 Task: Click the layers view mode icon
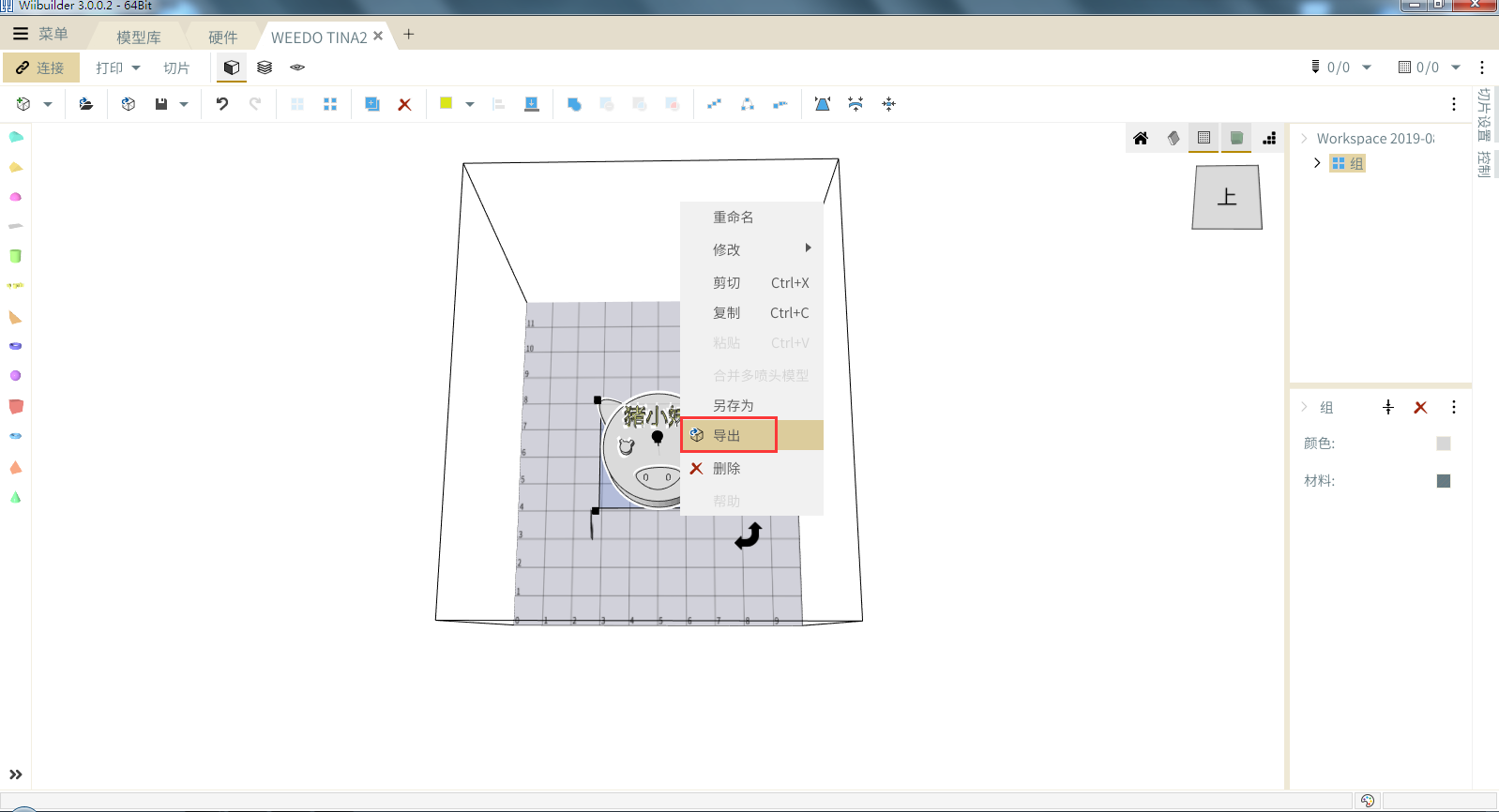(265, 68)
